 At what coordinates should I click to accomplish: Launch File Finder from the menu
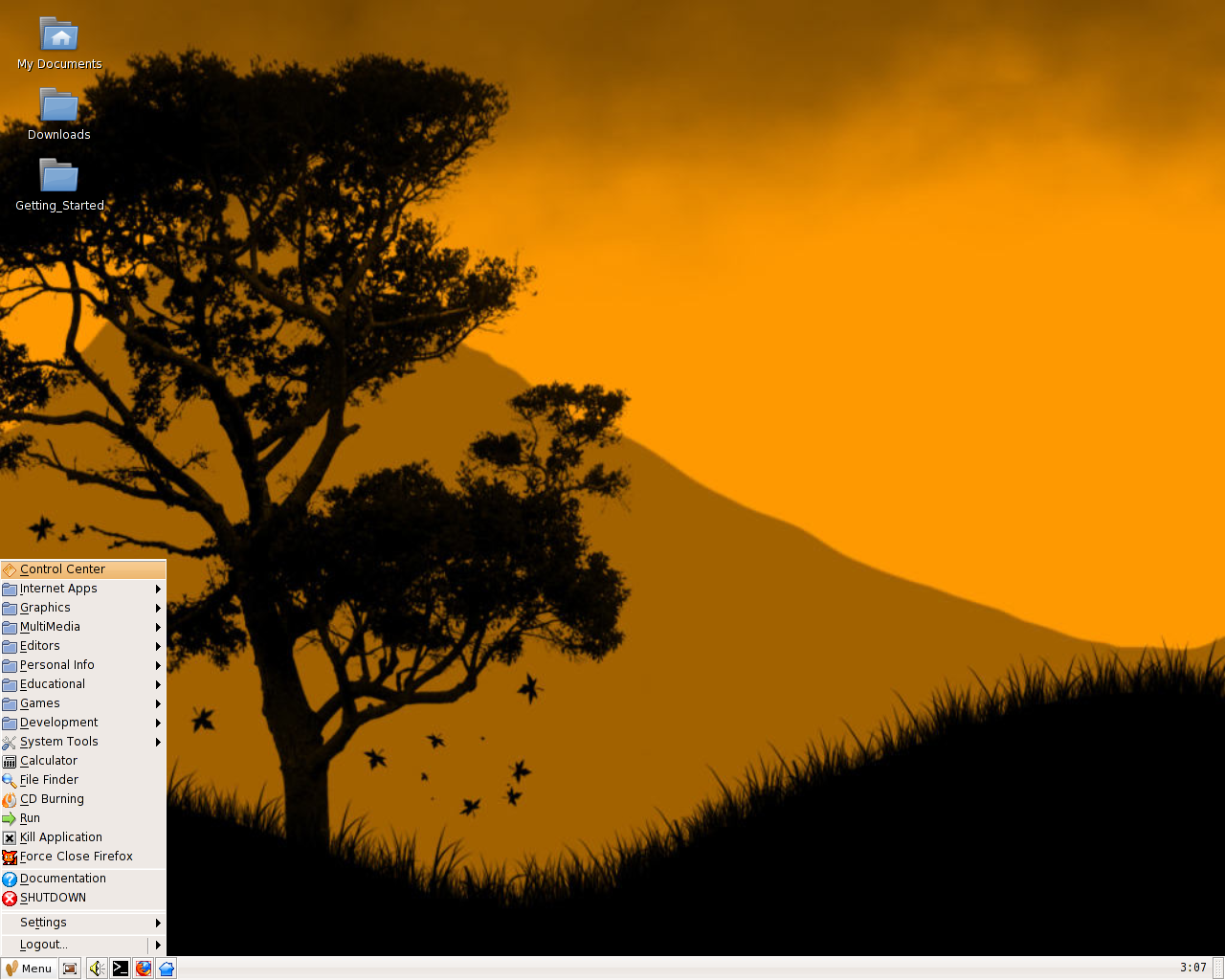(x=83, y=780)
